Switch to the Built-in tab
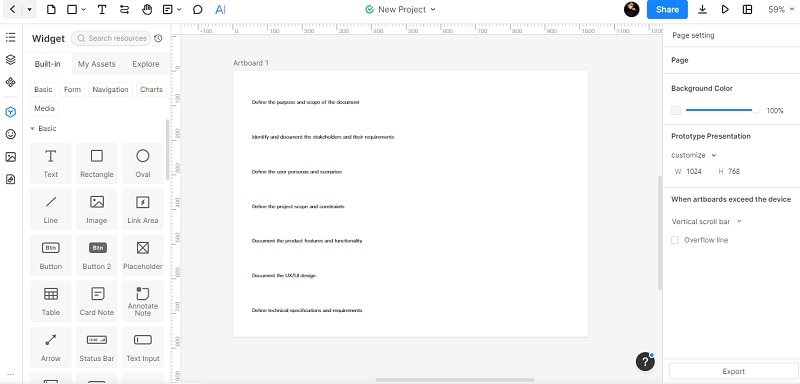 pyautogui.click(x=47, y=64)
